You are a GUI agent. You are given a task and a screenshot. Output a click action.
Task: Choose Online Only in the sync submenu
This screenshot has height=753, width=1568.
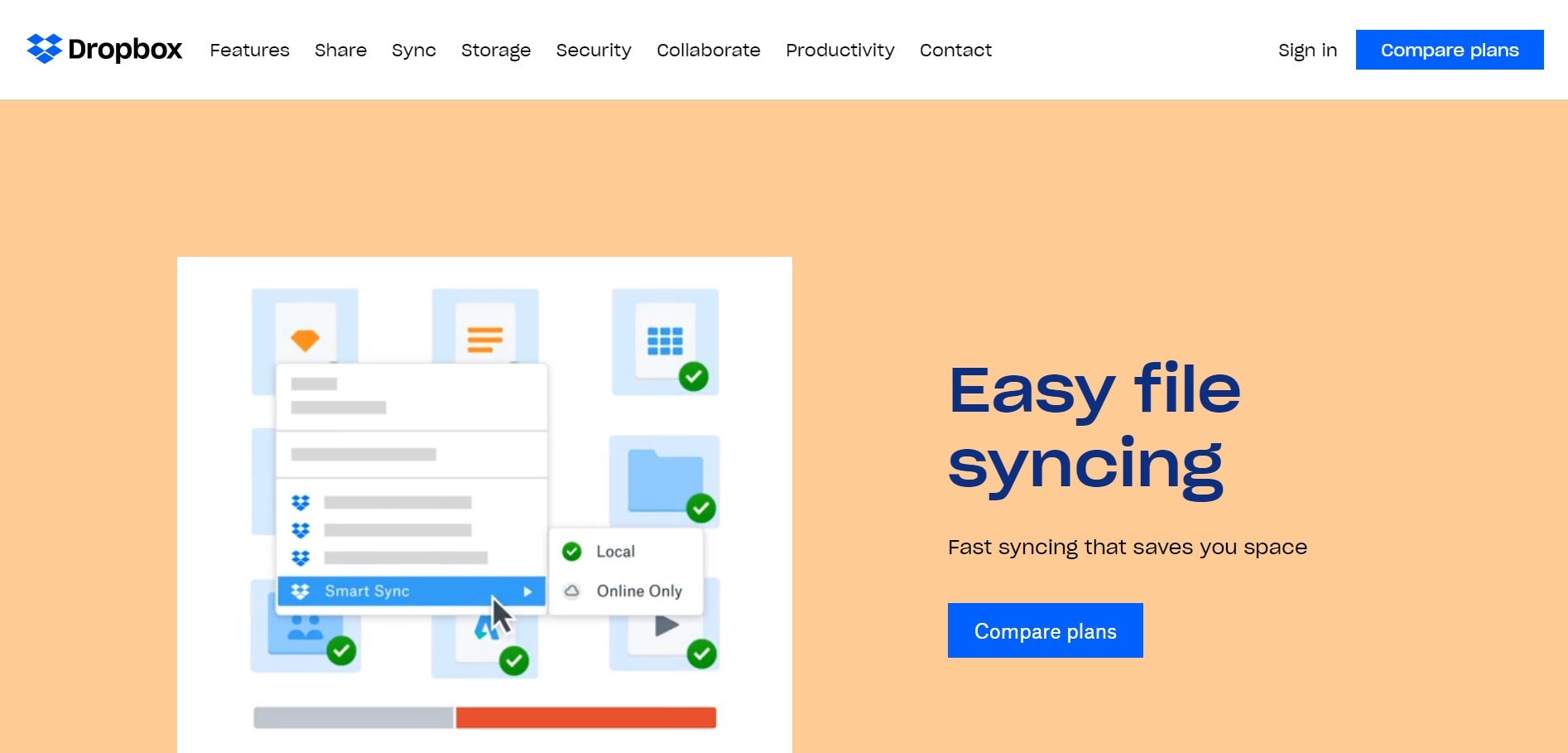pos(625,591)
